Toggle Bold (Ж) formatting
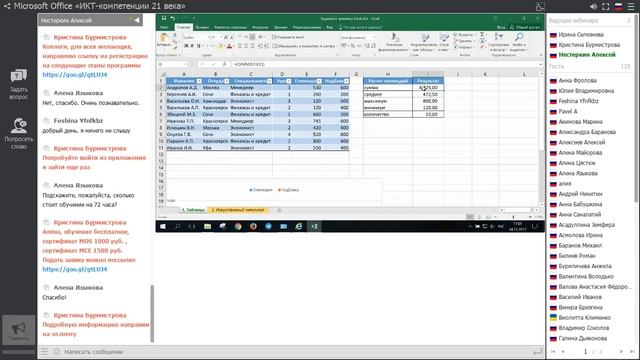640x360 pixels. [186, 46]
